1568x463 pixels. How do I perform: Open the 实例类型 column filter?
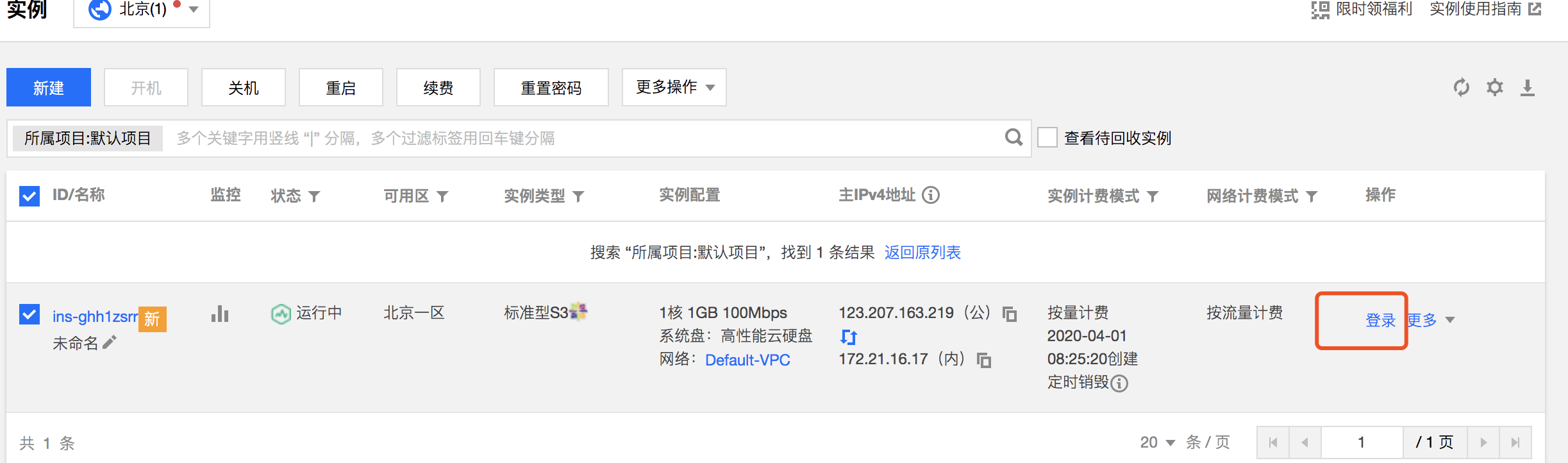pos(578,196)
